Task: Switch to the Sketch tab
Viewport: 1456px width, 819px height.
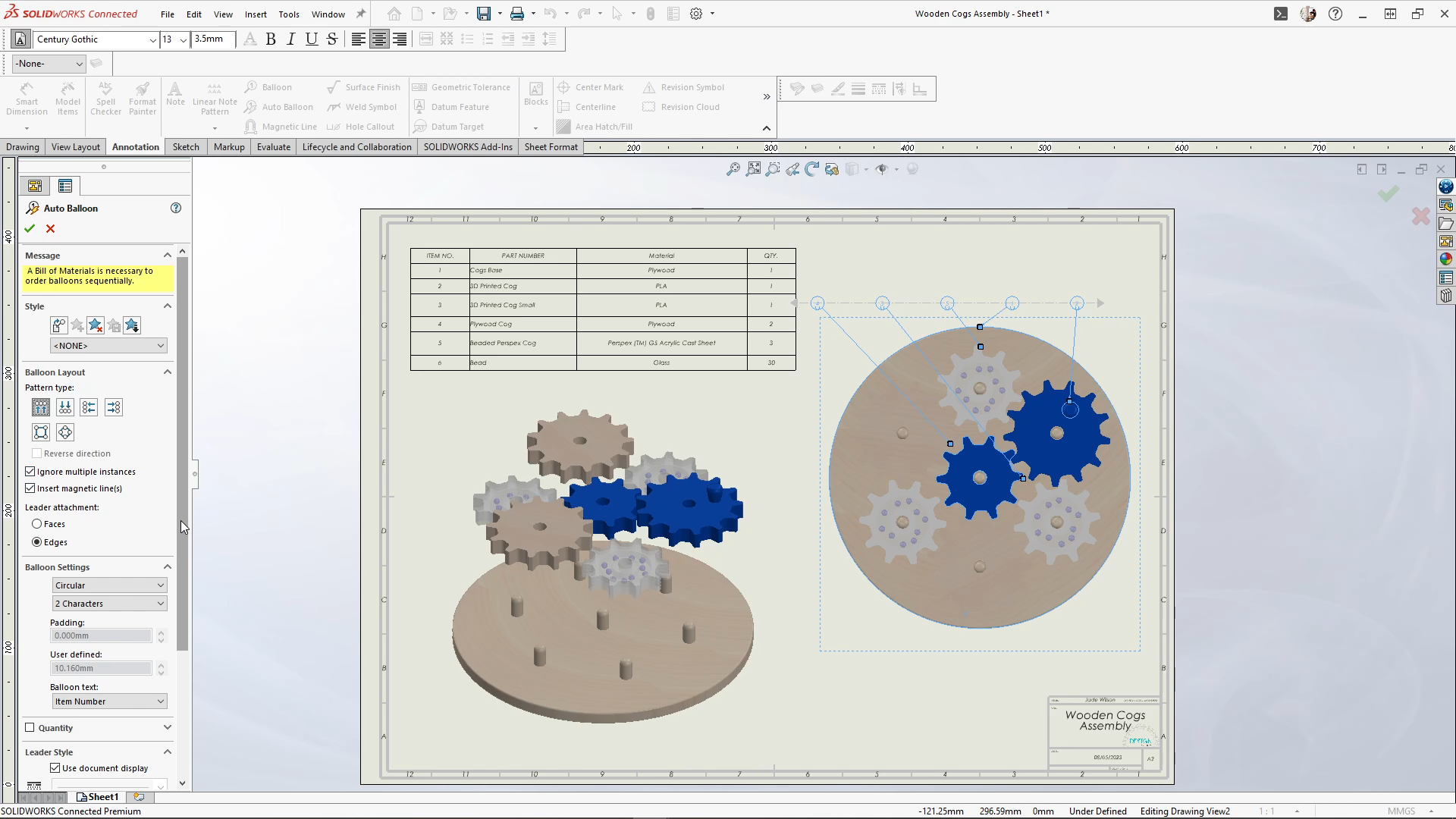Action: pyautogui.click(x=186, y=147)
